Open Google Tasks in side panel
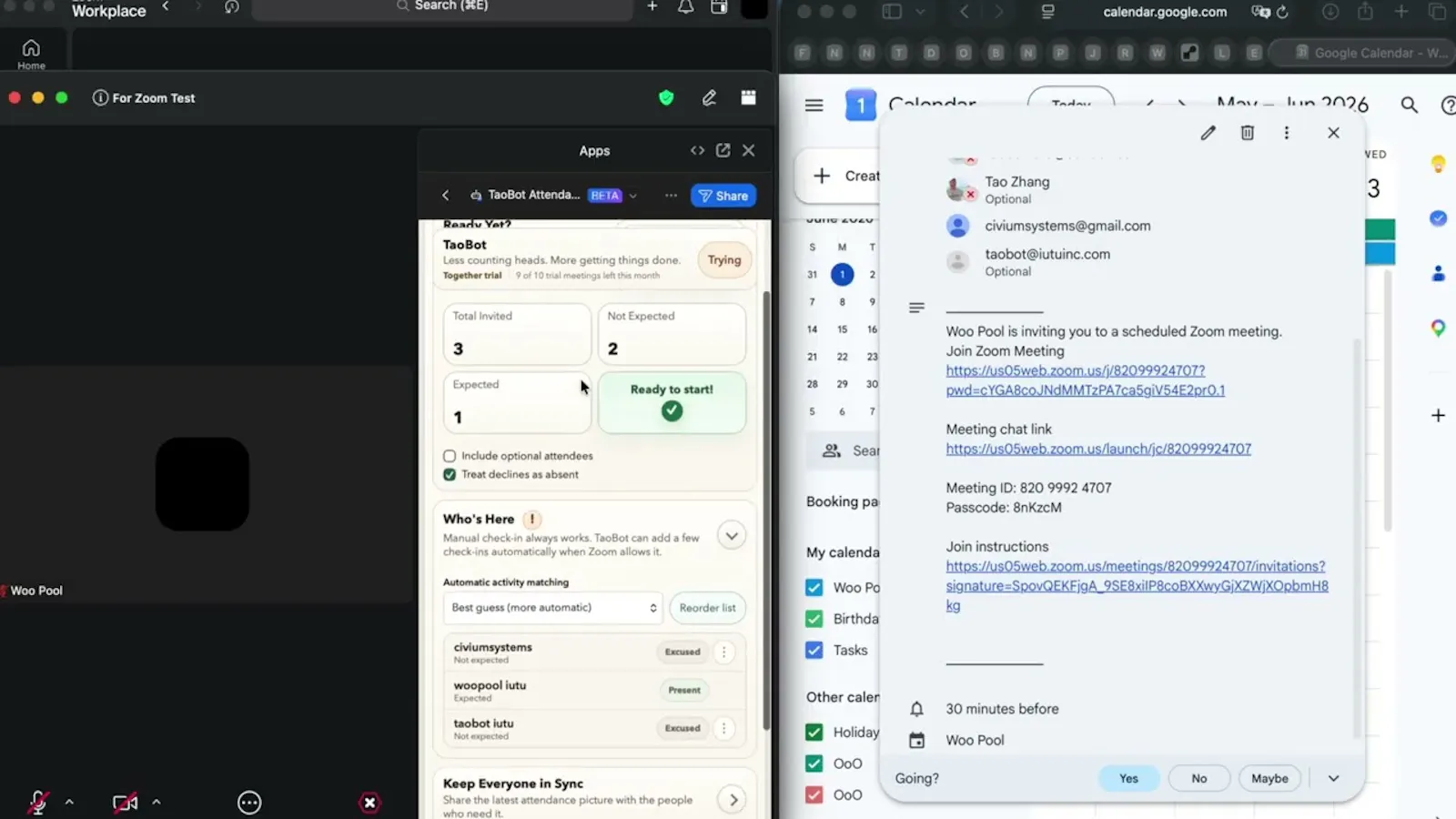Screen dimensions: 1456x819 pos(1438,218)
